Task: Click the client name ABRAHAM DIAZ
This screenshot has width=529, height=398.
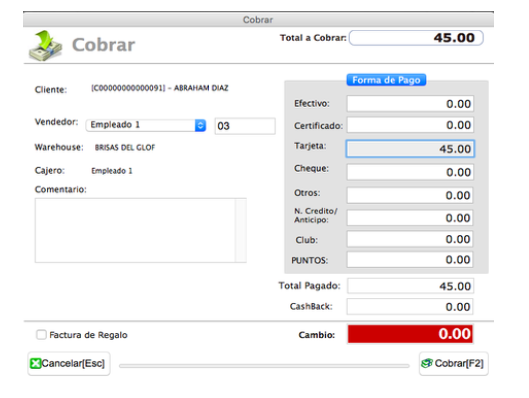Action: point(201,88)
